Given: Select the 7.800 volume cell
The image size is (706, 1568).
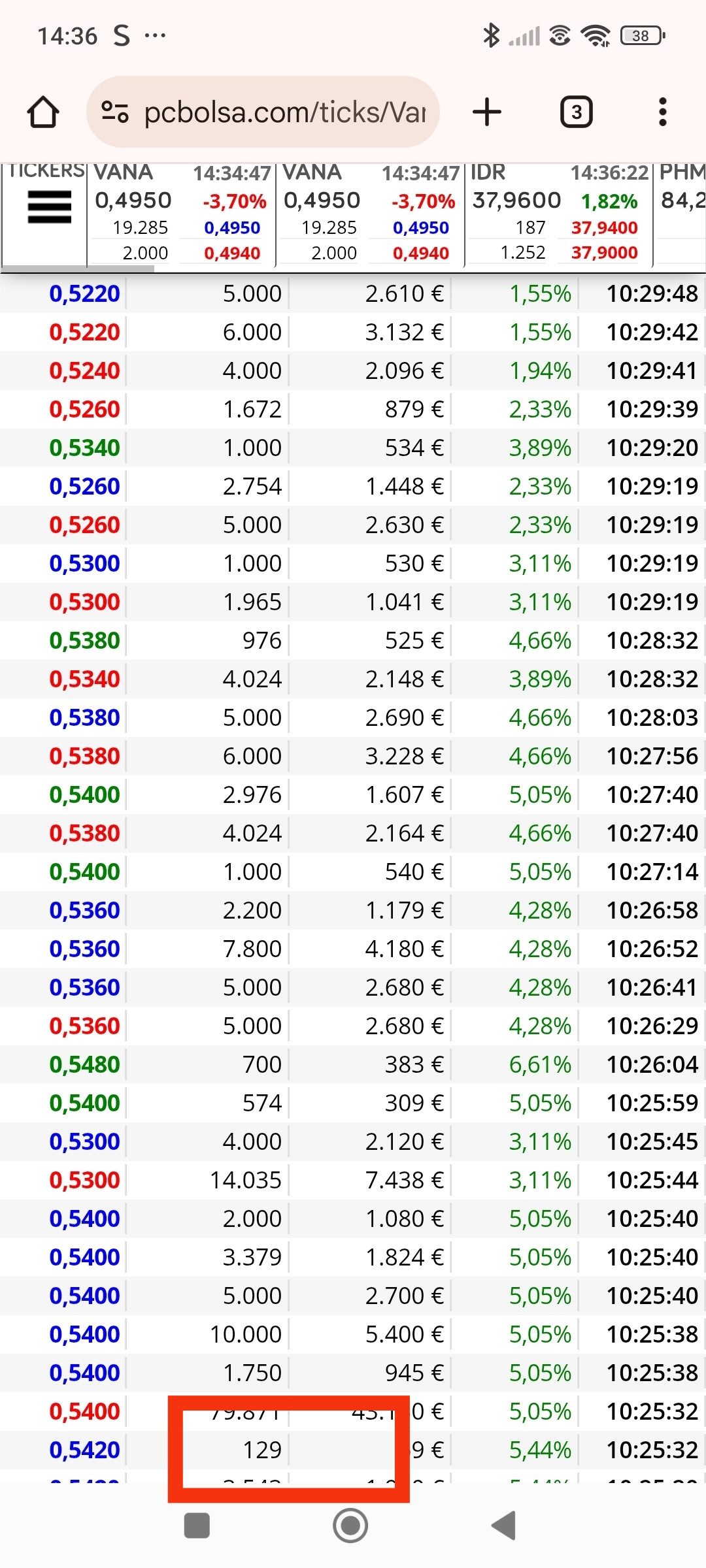Looking at the screenshot, I should pyautogui.click(x=252, y=949).
